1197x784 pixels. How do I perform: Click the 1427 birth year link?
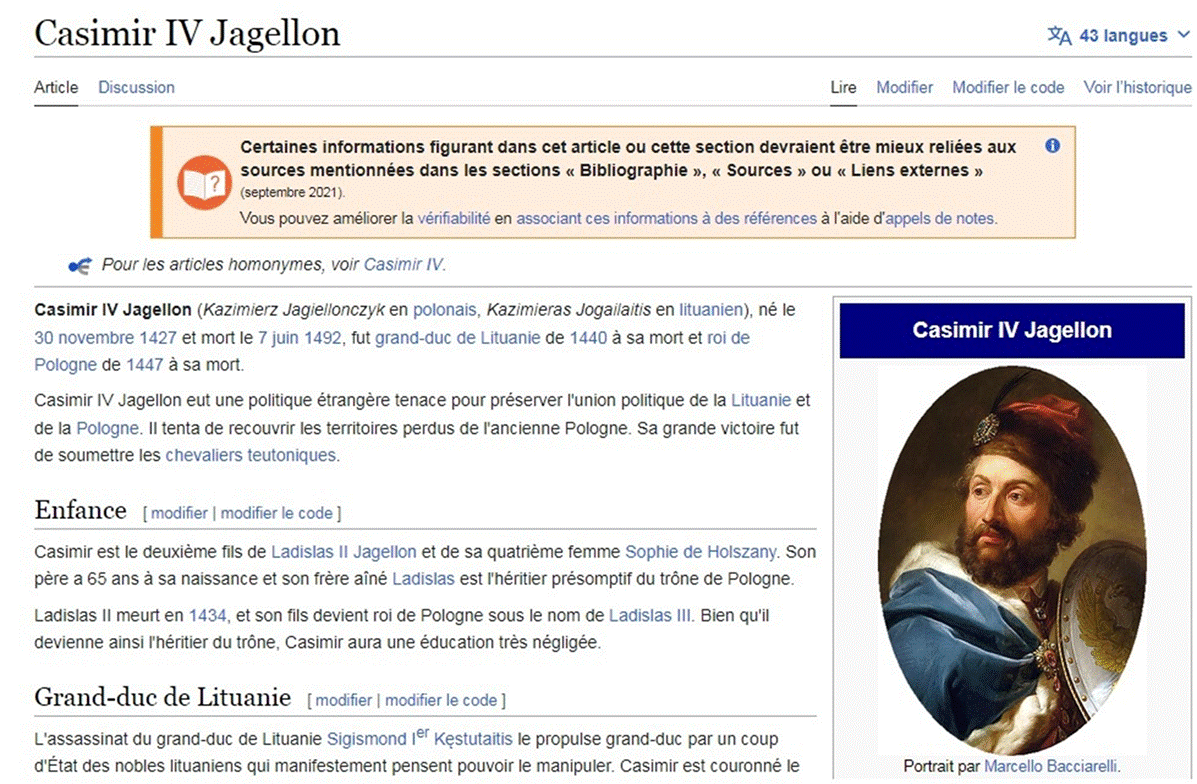157,337
